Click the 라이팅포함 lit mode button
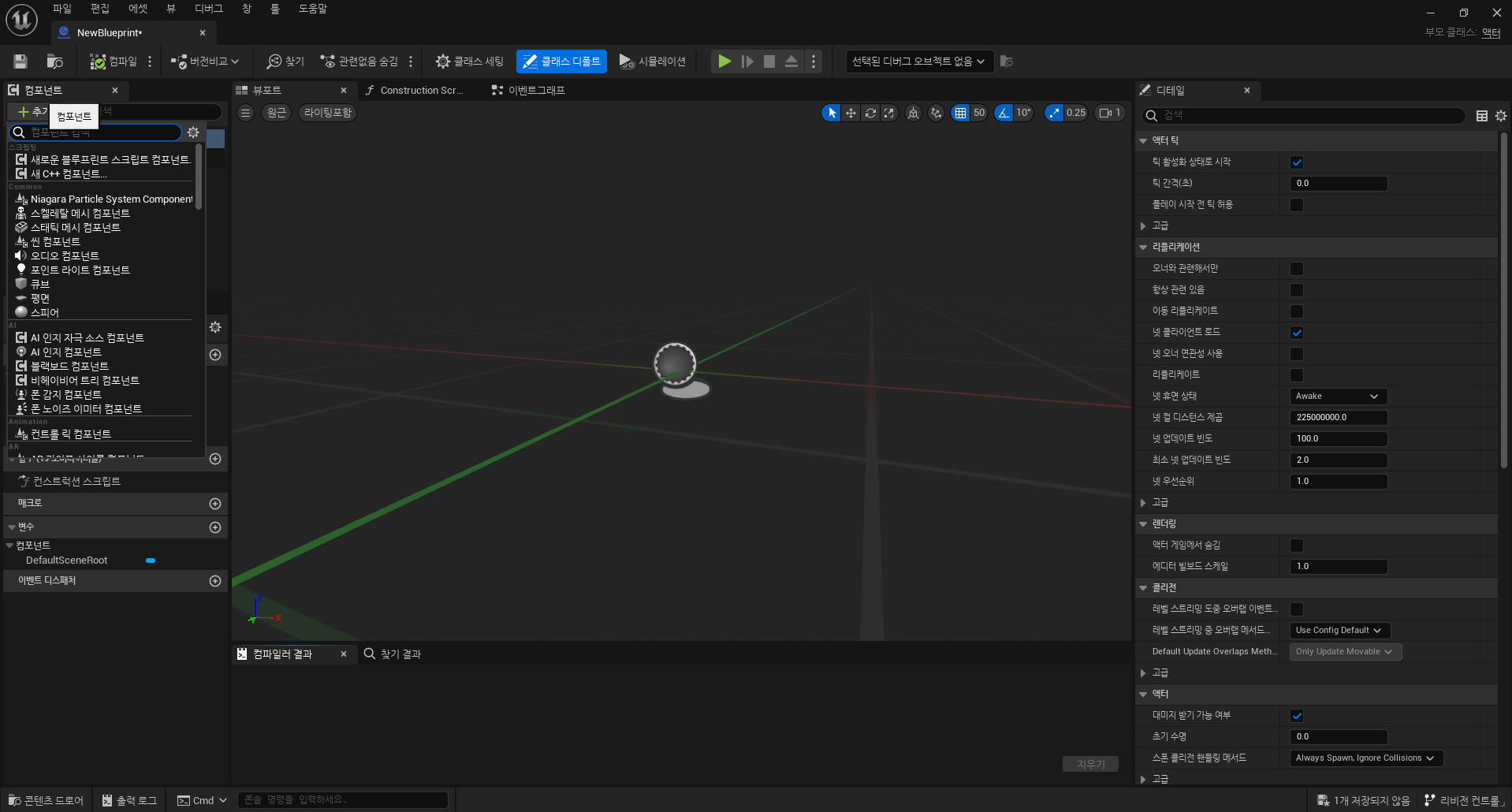Image resolution: width=1512 pixels, height=812 pixels. [328, 113]
